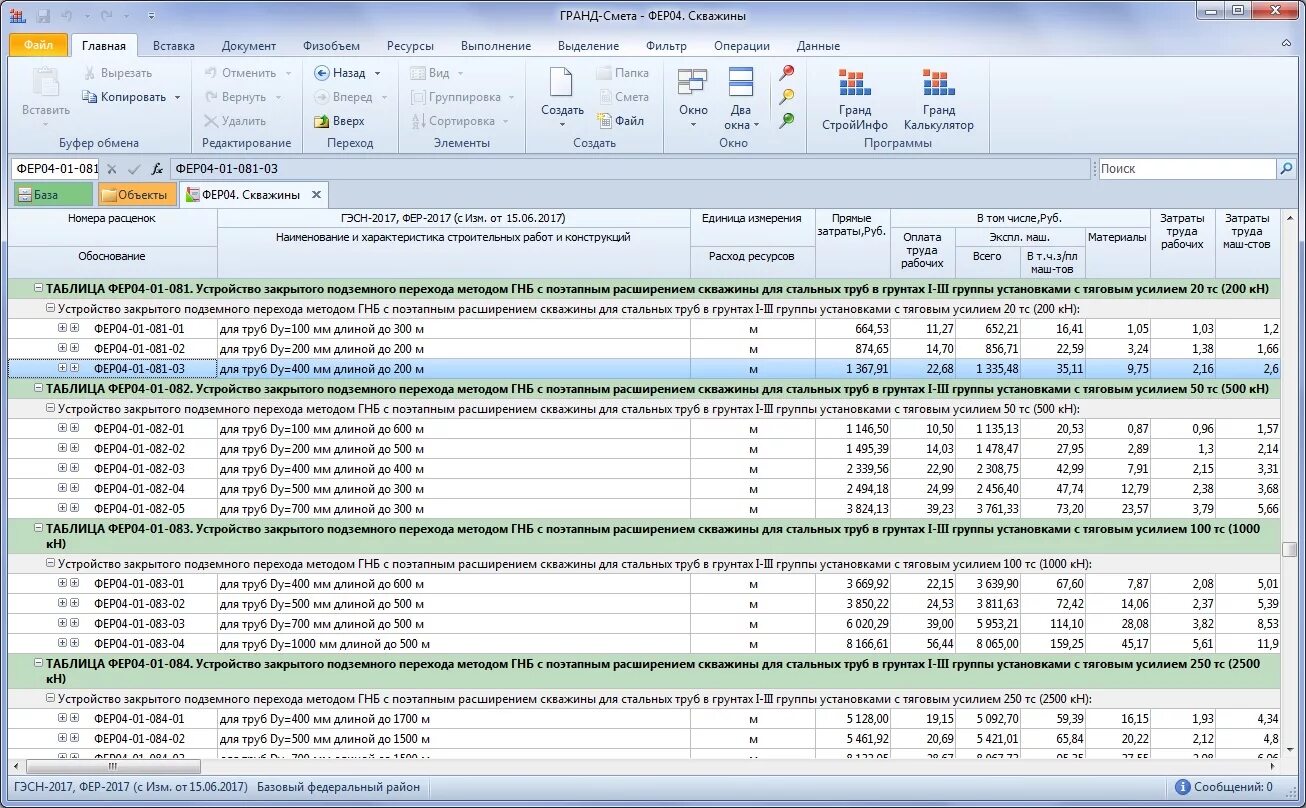The height and width of the screenshot is (808, 1306).
Task: Click the formula bar containing ФЕР04-01-081-03
Action: pyautogui.click(x=629, y=169)
